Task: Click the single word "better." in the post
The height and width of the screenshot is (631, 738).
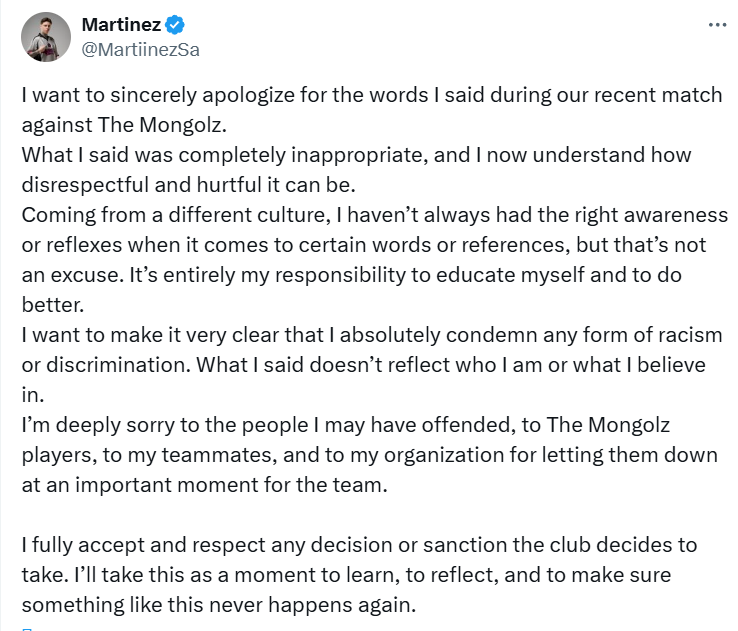Action: coord(52,304)
